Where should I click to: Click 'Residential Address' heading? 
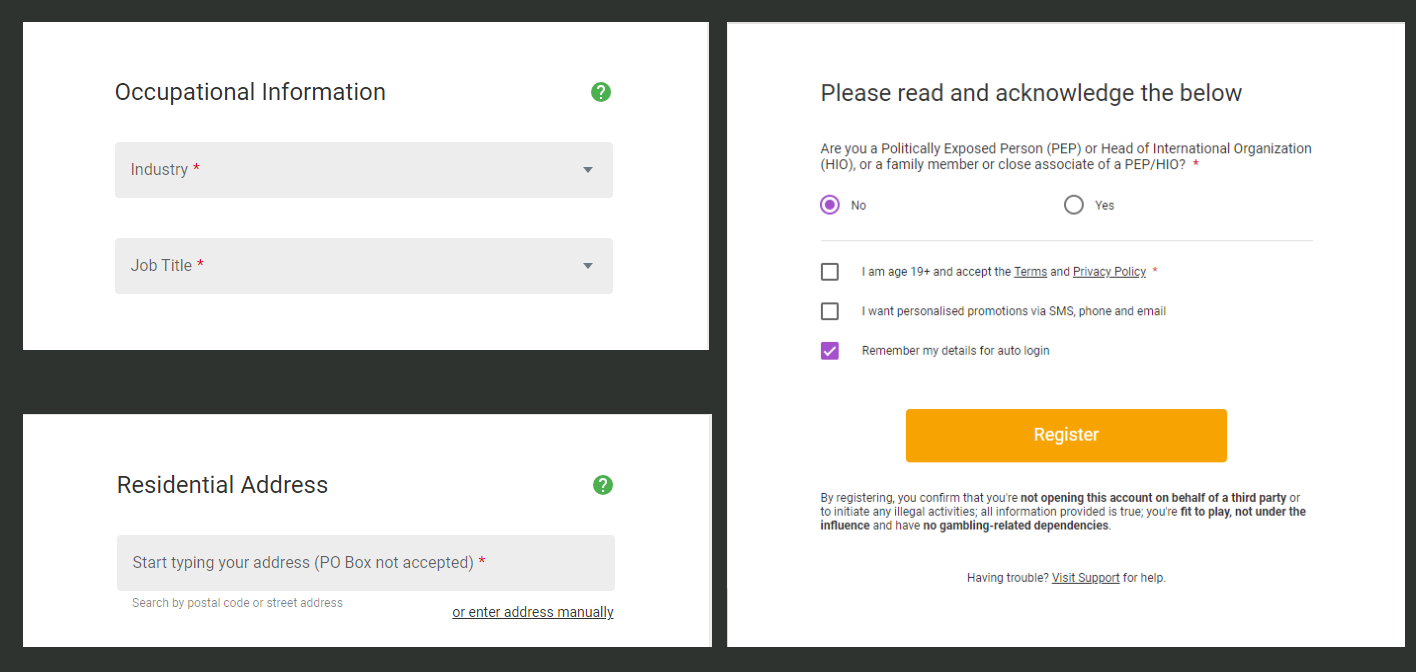pos(222,485)
